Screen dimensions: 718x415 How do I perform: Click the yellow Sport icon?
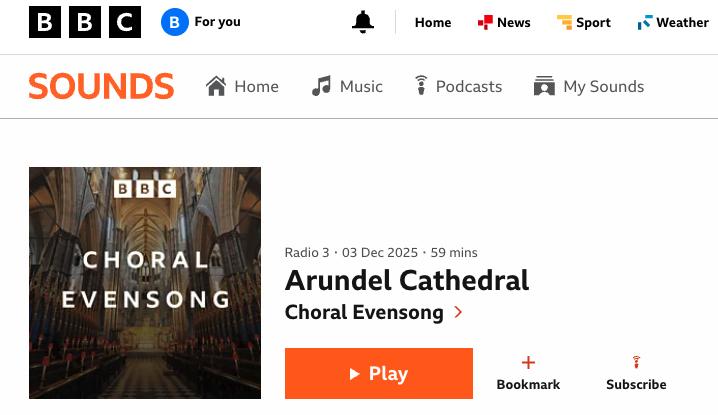[564, 22]
